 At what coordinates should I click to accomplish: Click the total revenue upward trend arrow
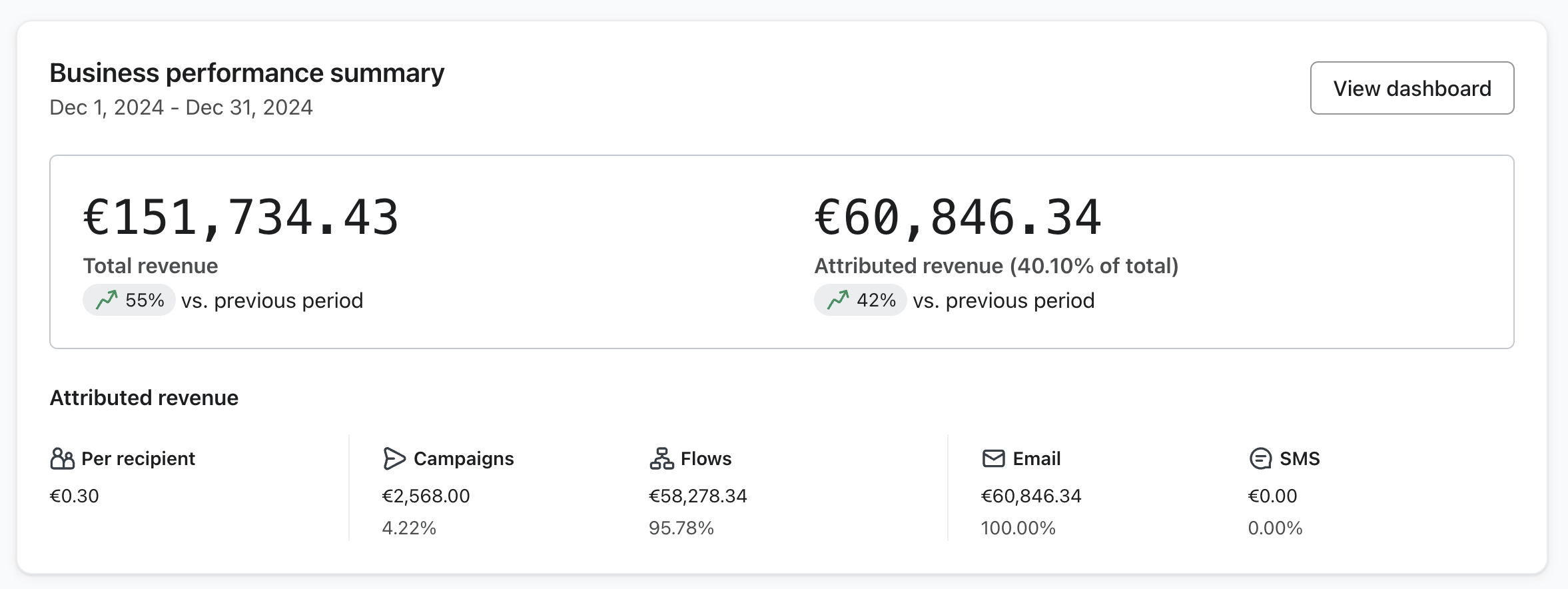[107, 300]
